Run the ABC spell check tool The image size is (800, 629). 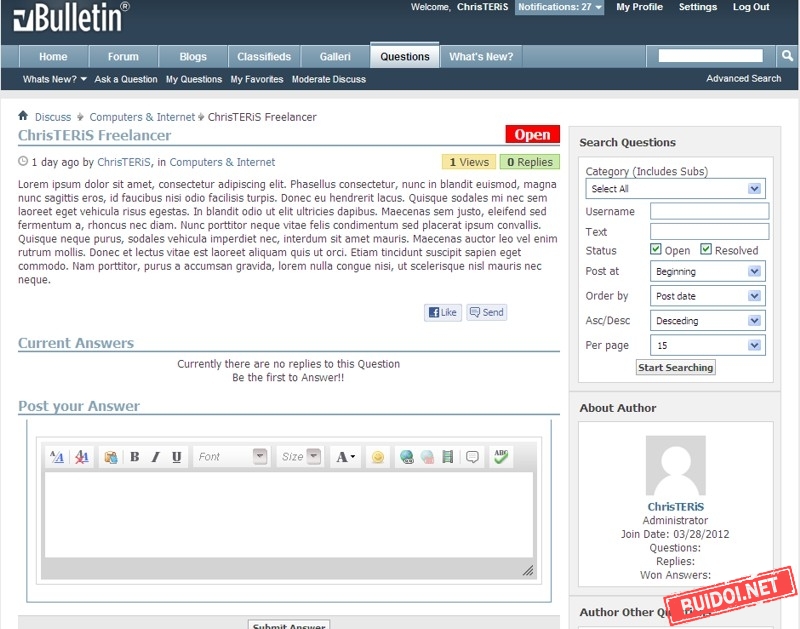click(x=501, y=457)
